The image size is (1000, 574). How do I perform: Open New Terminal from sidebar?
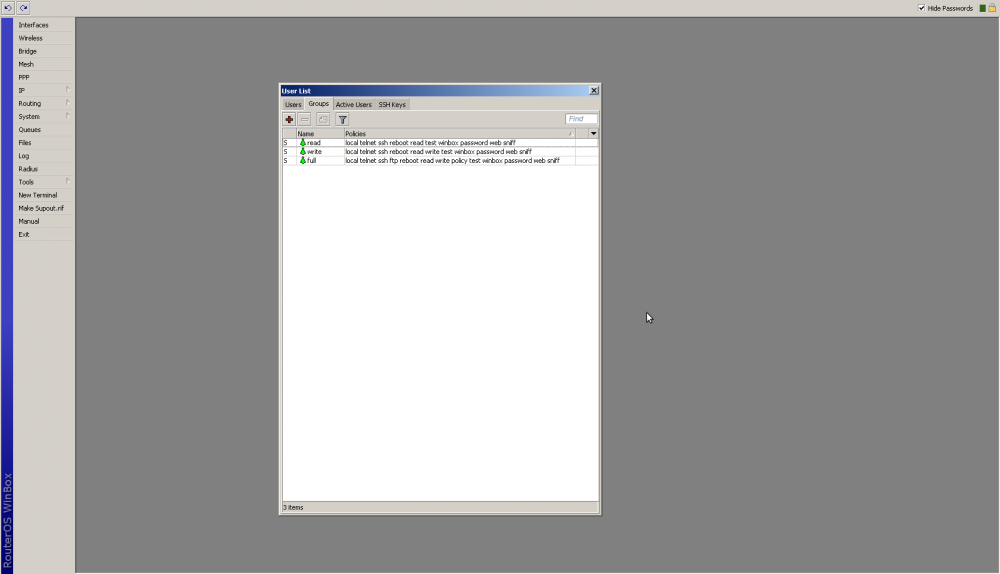38,195
